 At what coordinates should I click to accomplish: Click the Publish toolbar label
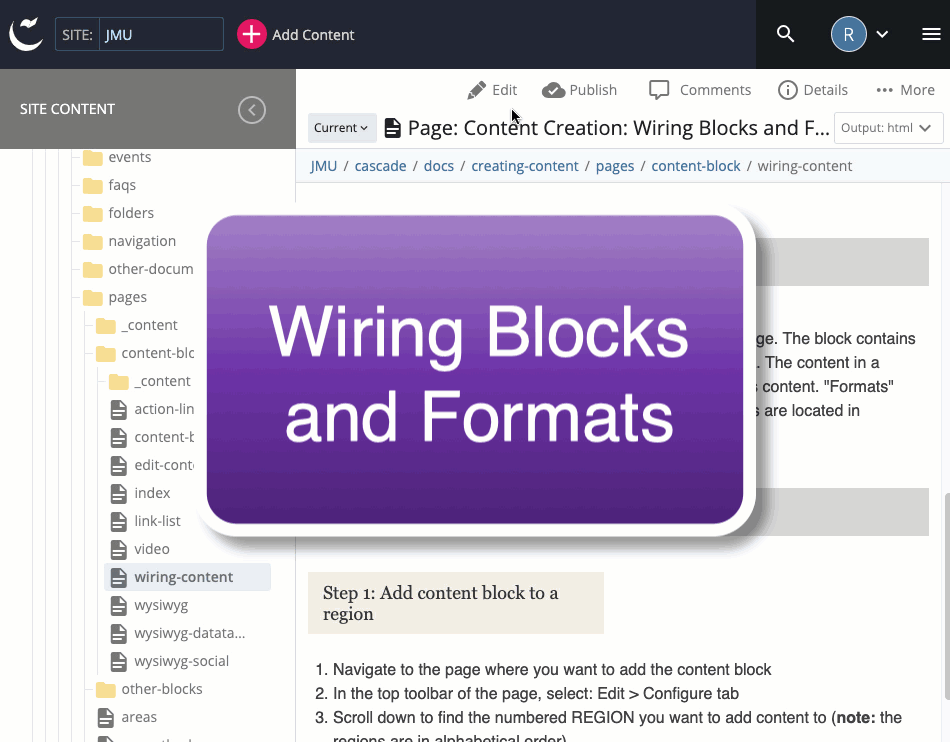click(593, 90)
